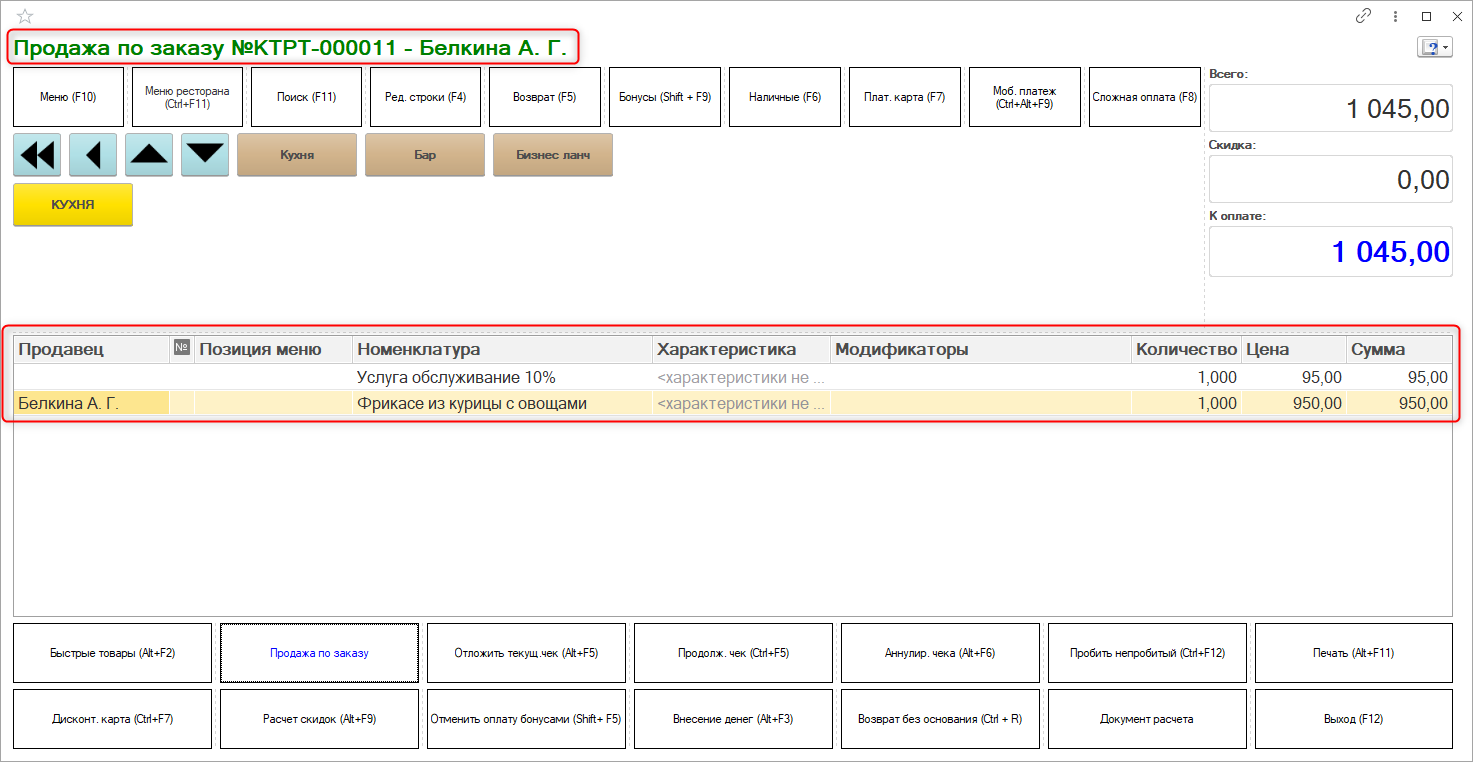Screen dimensions: 1473x762
Task: Select the Фрикасе из курицы с овощами row
Action: tap(472, 404)
